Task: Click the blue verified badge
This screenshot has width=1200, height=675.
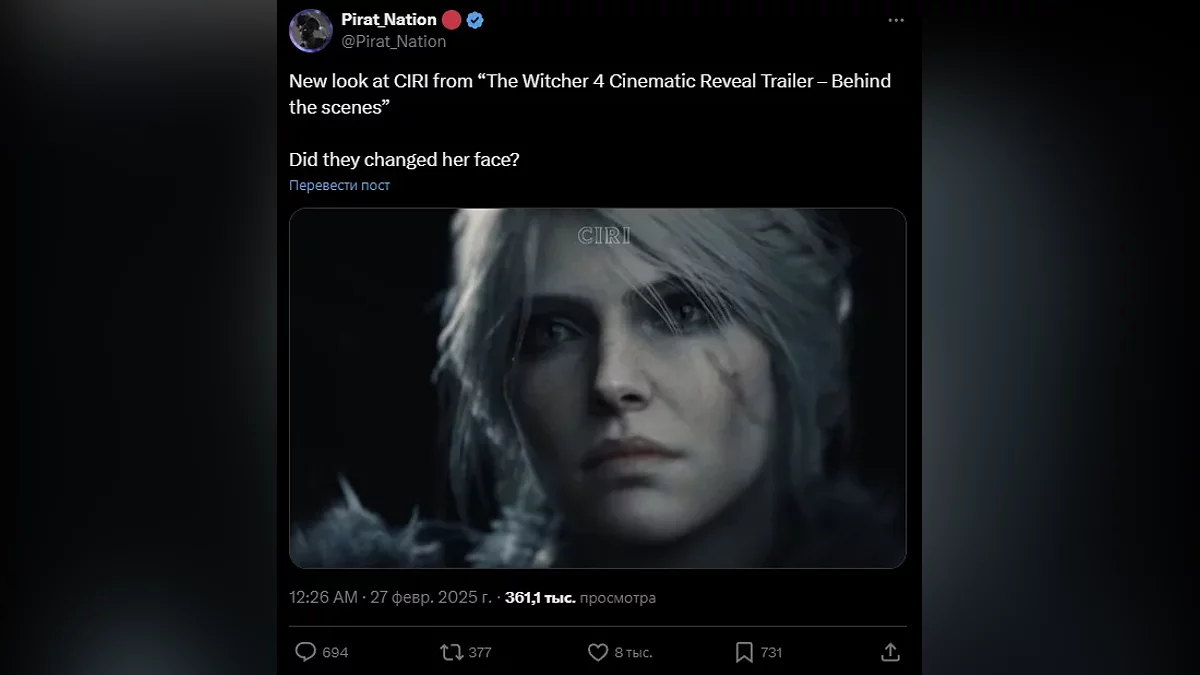Action: click(x=475, y=20)
